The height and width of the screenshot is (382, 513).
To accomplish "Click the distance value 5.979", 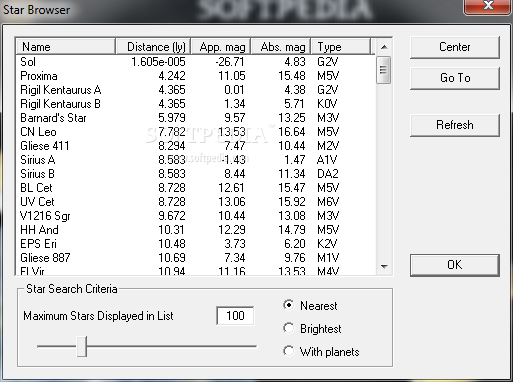I will pos(172,118).
